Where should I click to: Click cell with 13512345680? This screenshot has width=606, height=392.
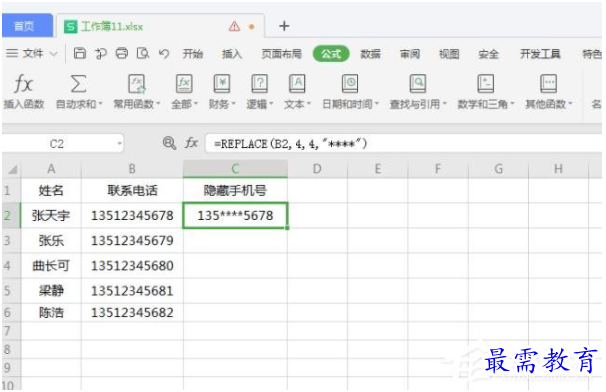point(132,266)
